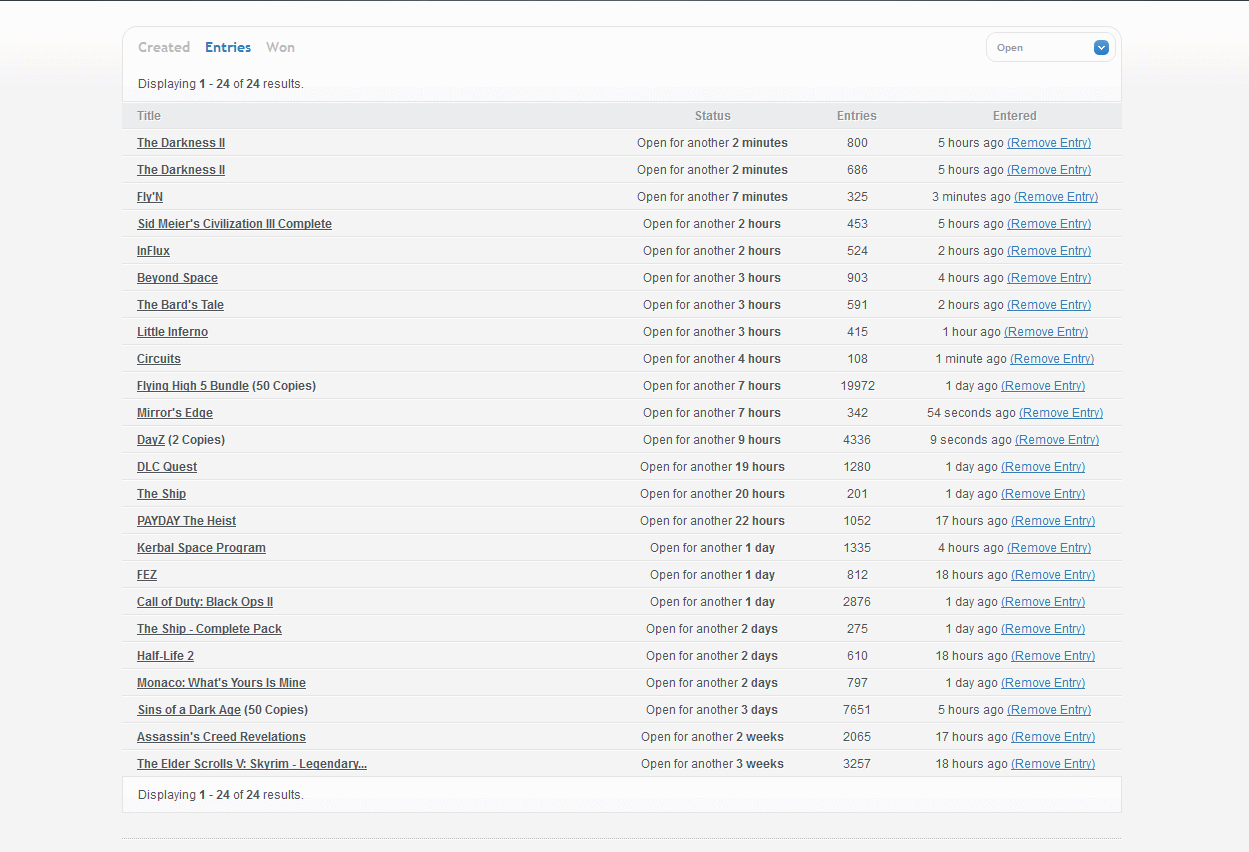Viewport: 1249px width, 852px height.
Task: Open Kerbal Space Program giveaway
Action: 201,548
